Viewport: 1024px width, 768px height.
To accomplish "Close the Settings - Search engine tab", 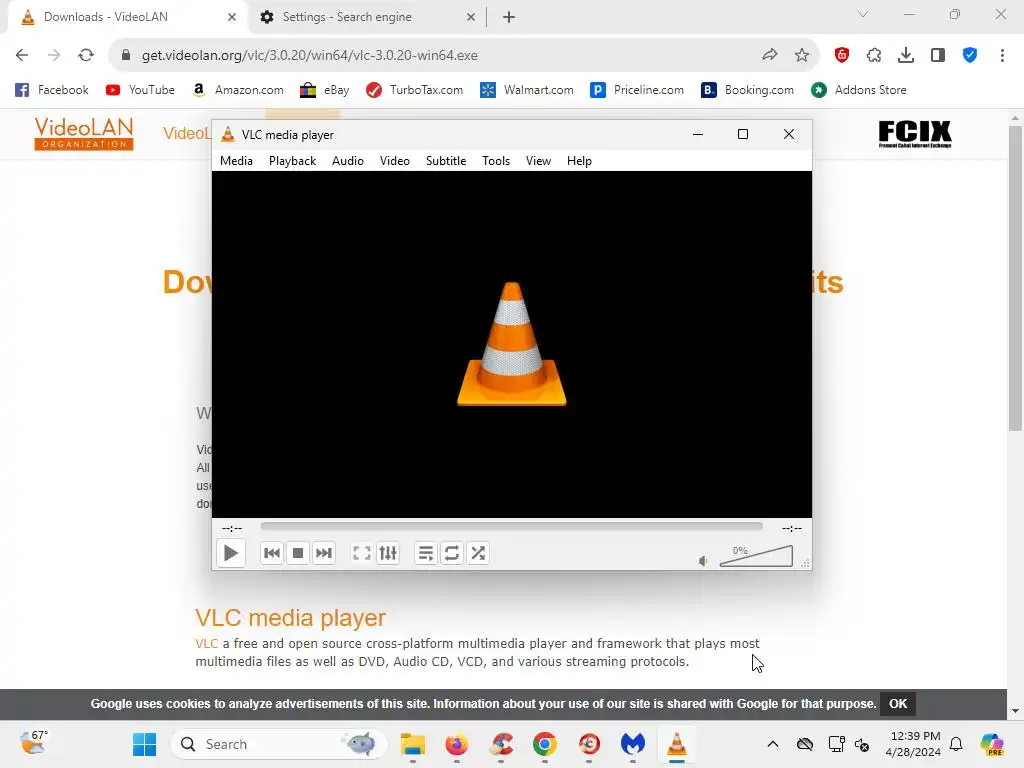I will click(471, 17).
